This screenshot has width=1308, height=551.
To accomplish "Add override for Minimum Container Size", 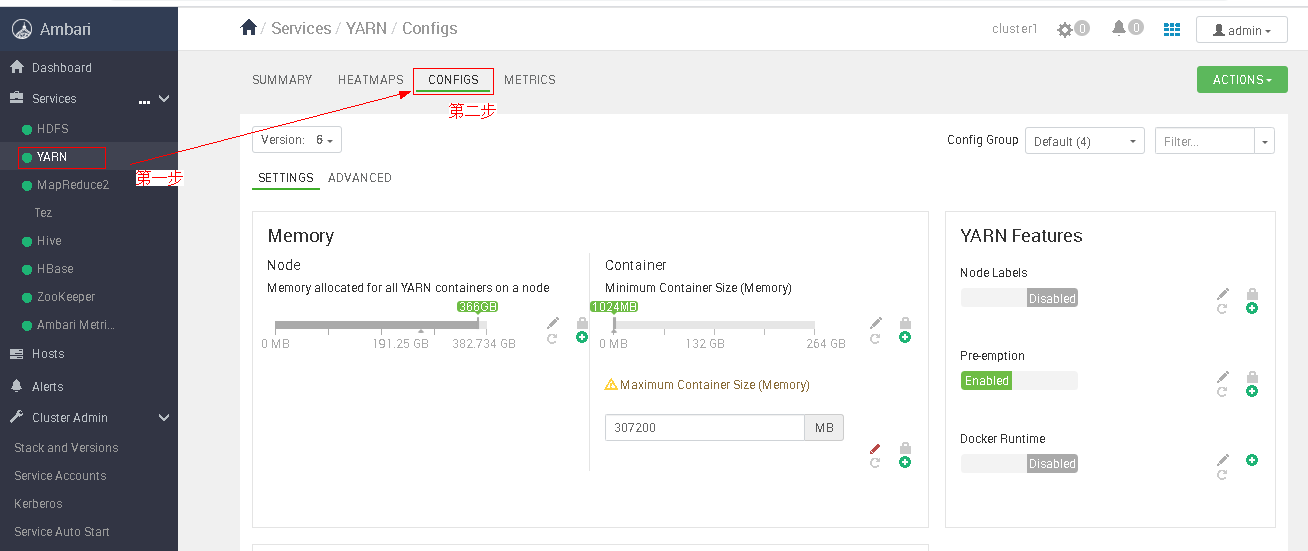I will pyautogui.click(x=905, y=338).
